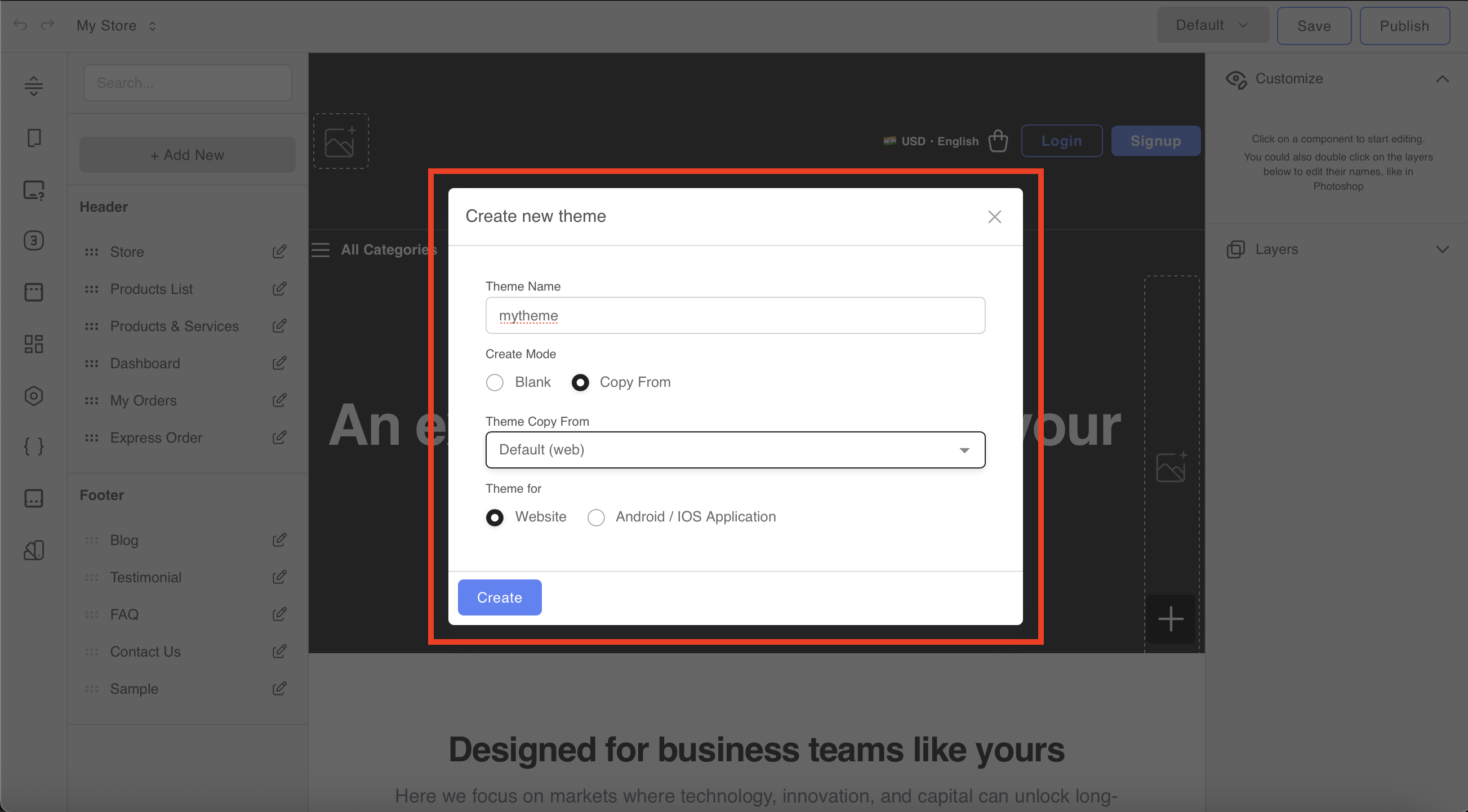Expand the Layers panel
Viewport: 1468px width, 812px height.
coord(1442,249)
